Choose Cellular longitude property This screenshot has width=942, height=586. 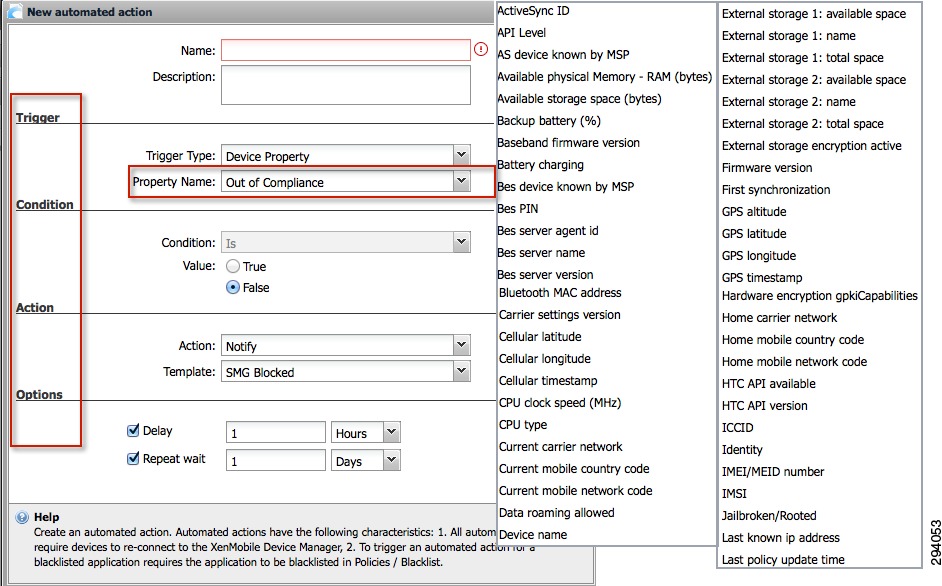click(545, 359)
